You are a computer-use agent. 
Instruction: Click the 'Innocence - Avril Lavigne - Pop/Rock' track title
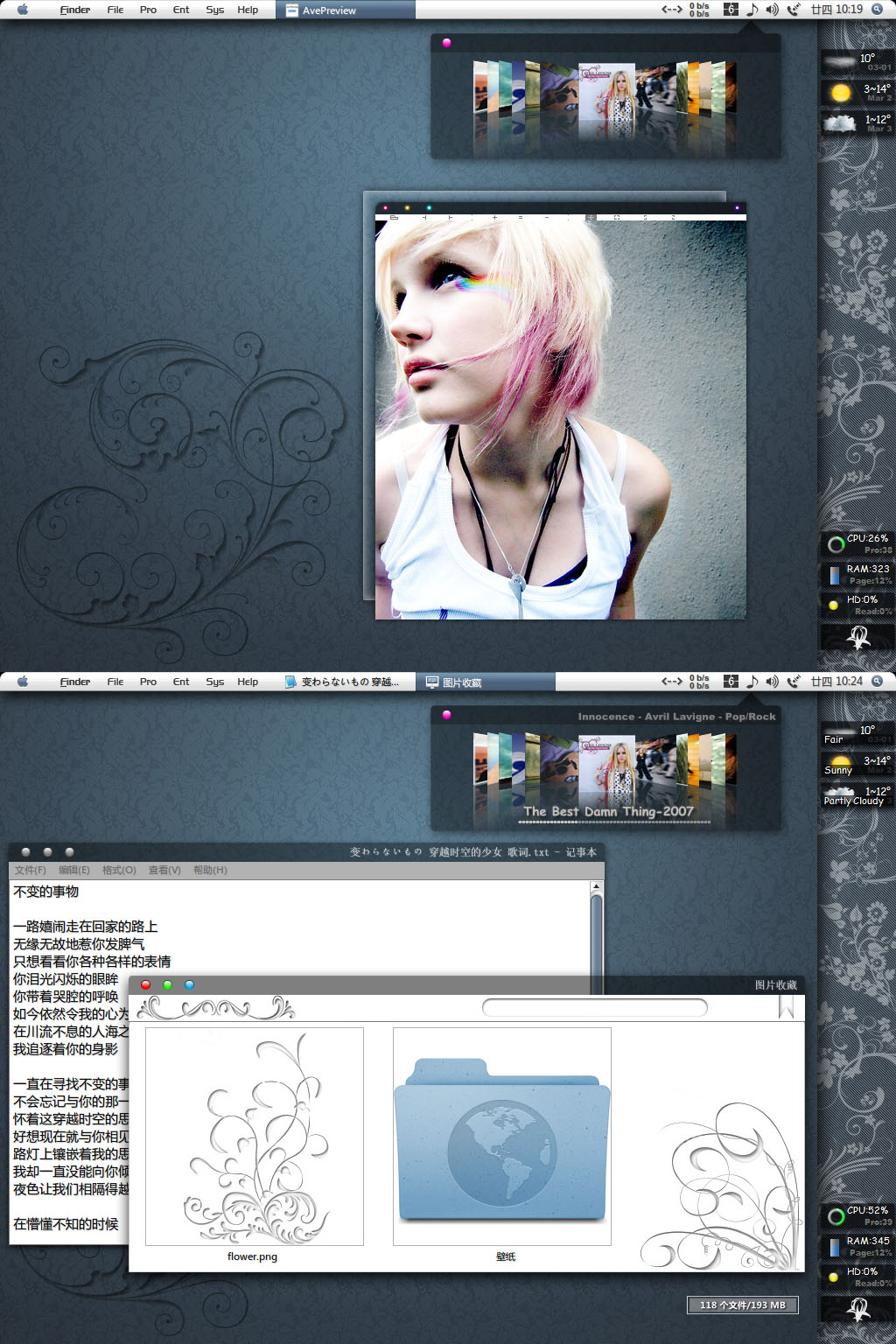(676, 716)
